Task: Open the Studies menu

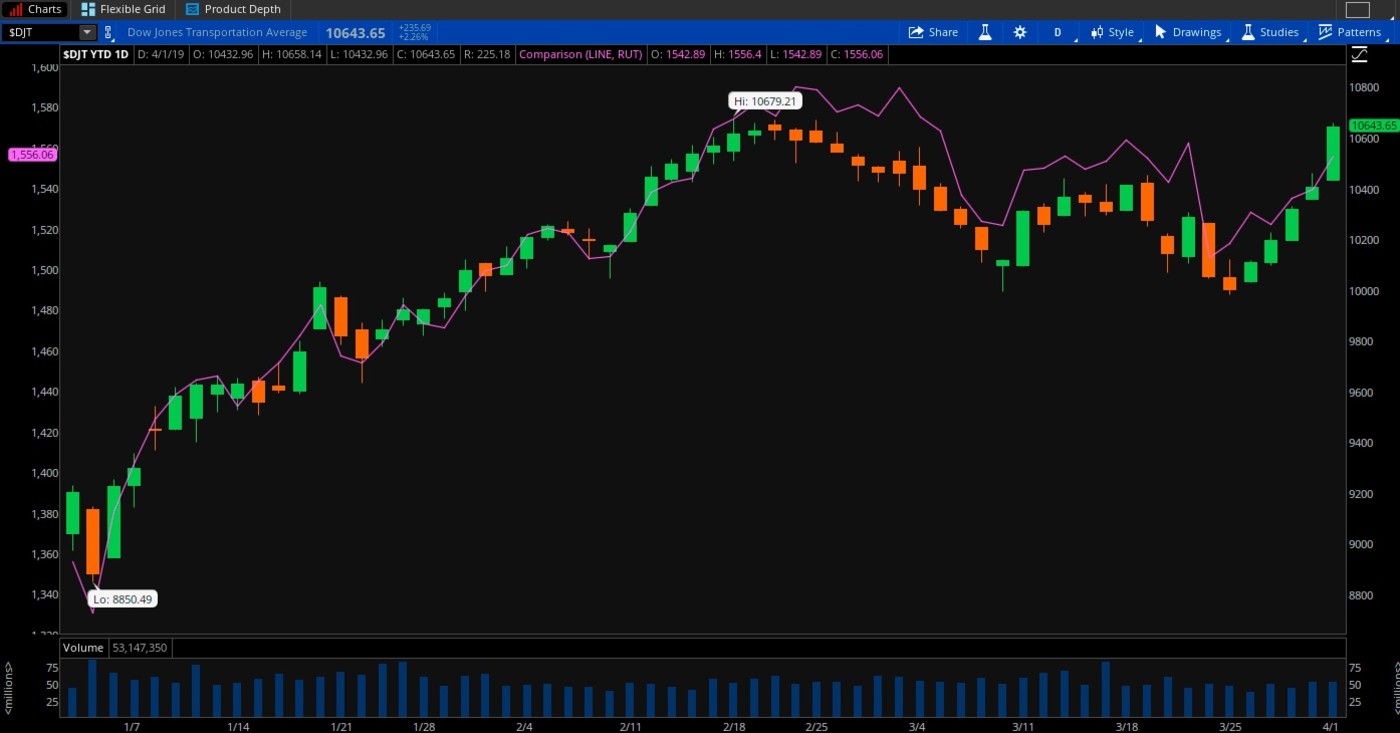Action: (x=1270, y=32)
